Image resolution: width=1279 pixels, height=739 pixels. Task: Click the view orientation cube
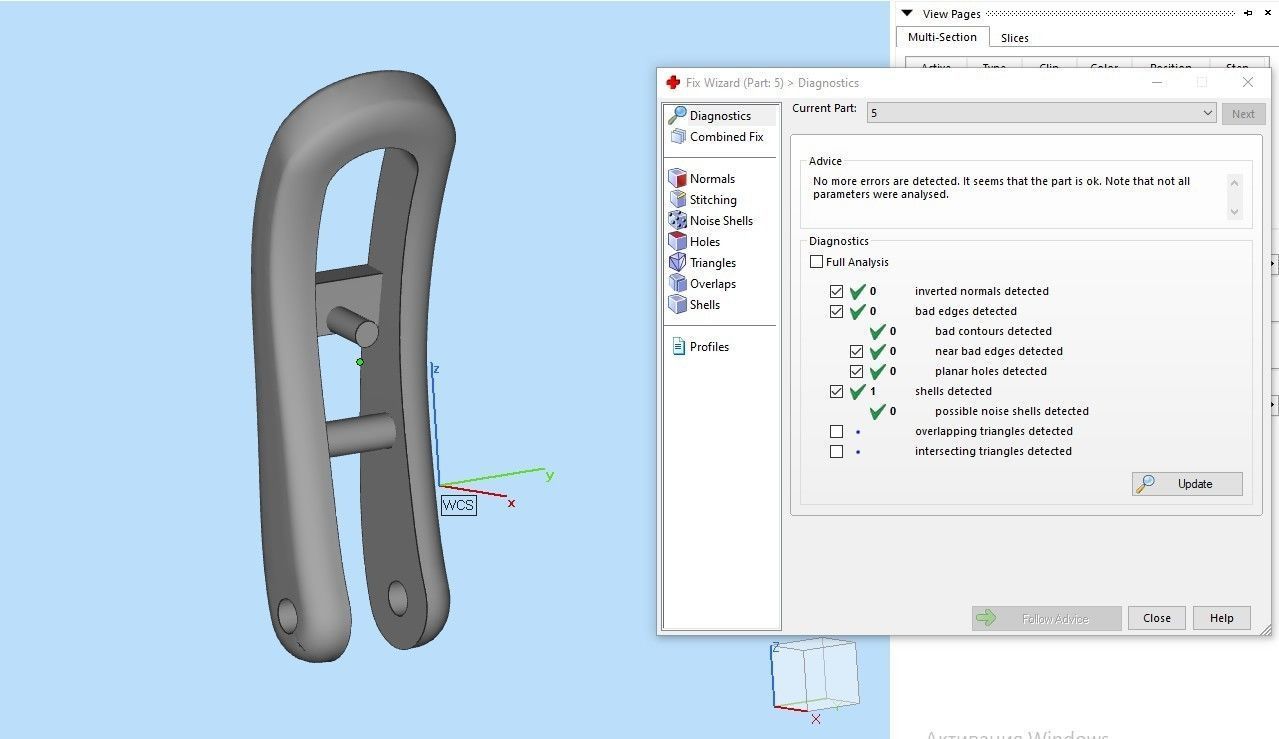(817, 675)
